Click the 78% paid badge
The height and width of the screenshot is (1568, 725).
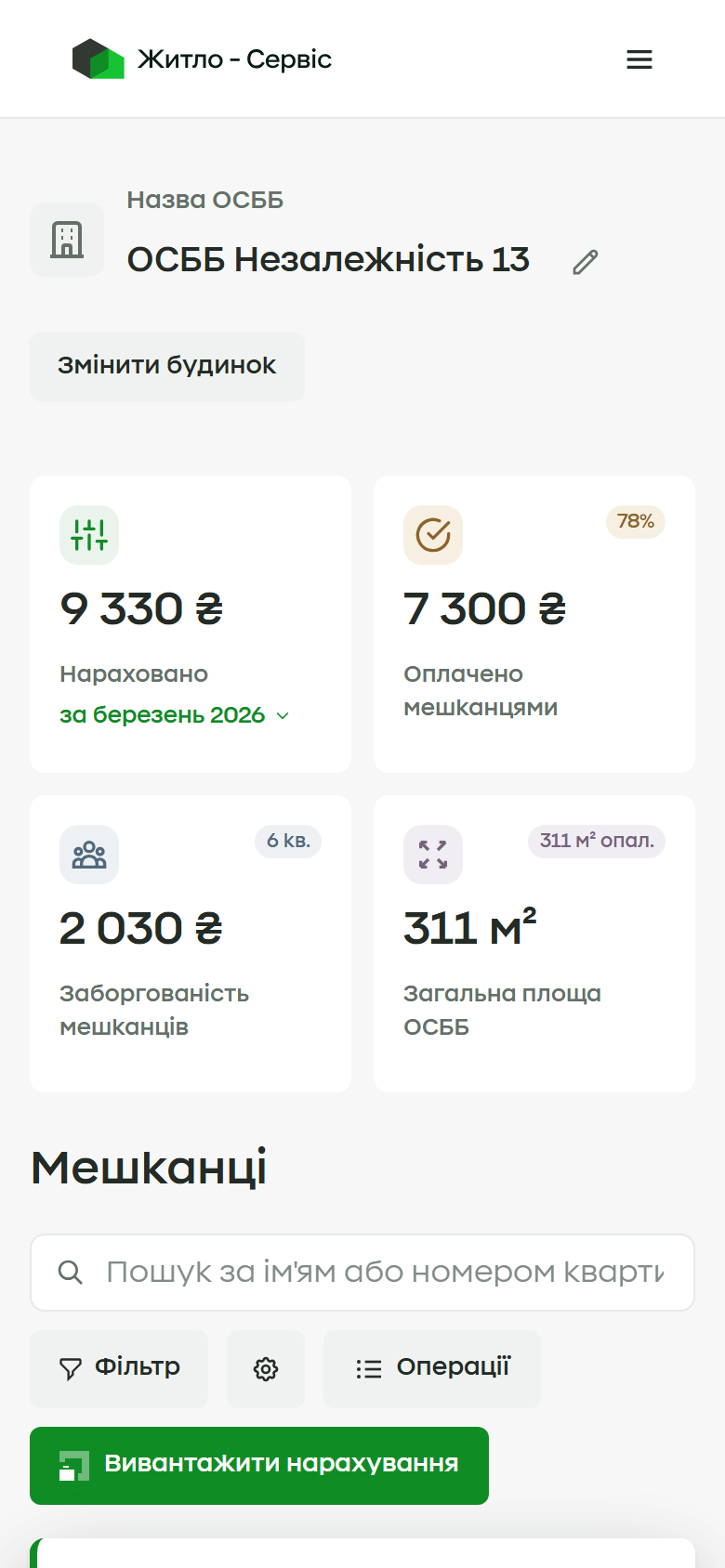pyautogui.click(x=636, y=521)
